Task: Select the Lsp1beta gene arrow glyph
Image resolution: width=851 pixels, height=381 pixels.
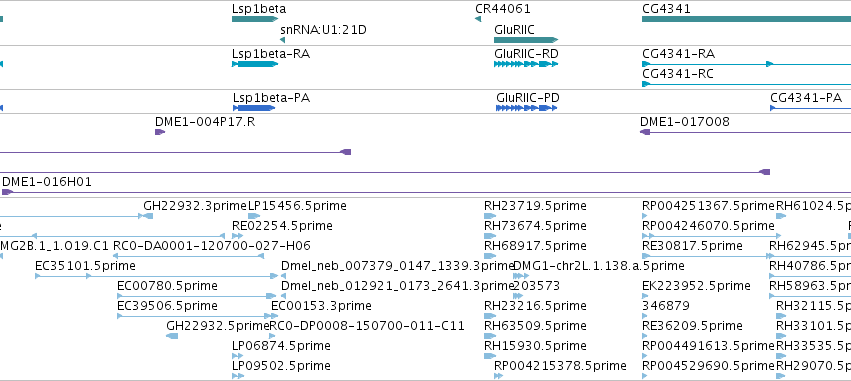Action: click(x=255, y=19)
